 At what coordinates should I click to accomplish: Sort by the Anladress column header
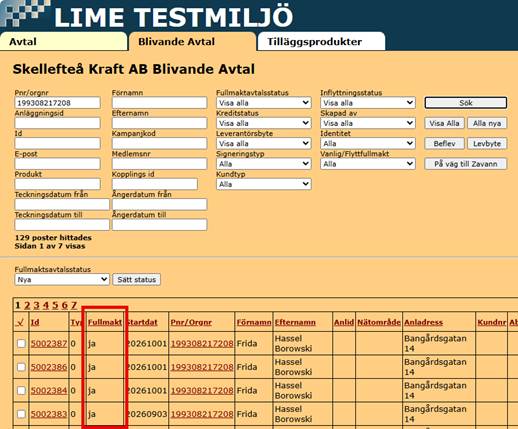pyautogui.click(x=423, y=322)
